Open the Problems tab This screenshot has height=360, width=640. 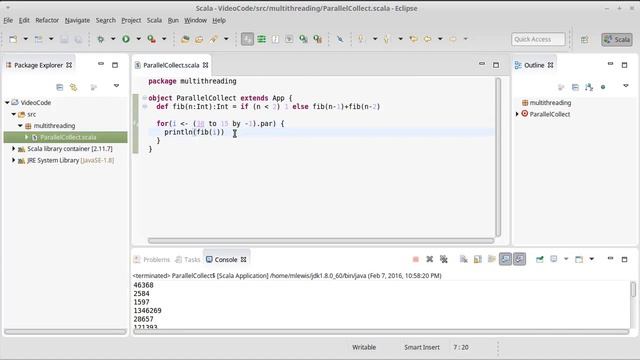tap(152, 260)
